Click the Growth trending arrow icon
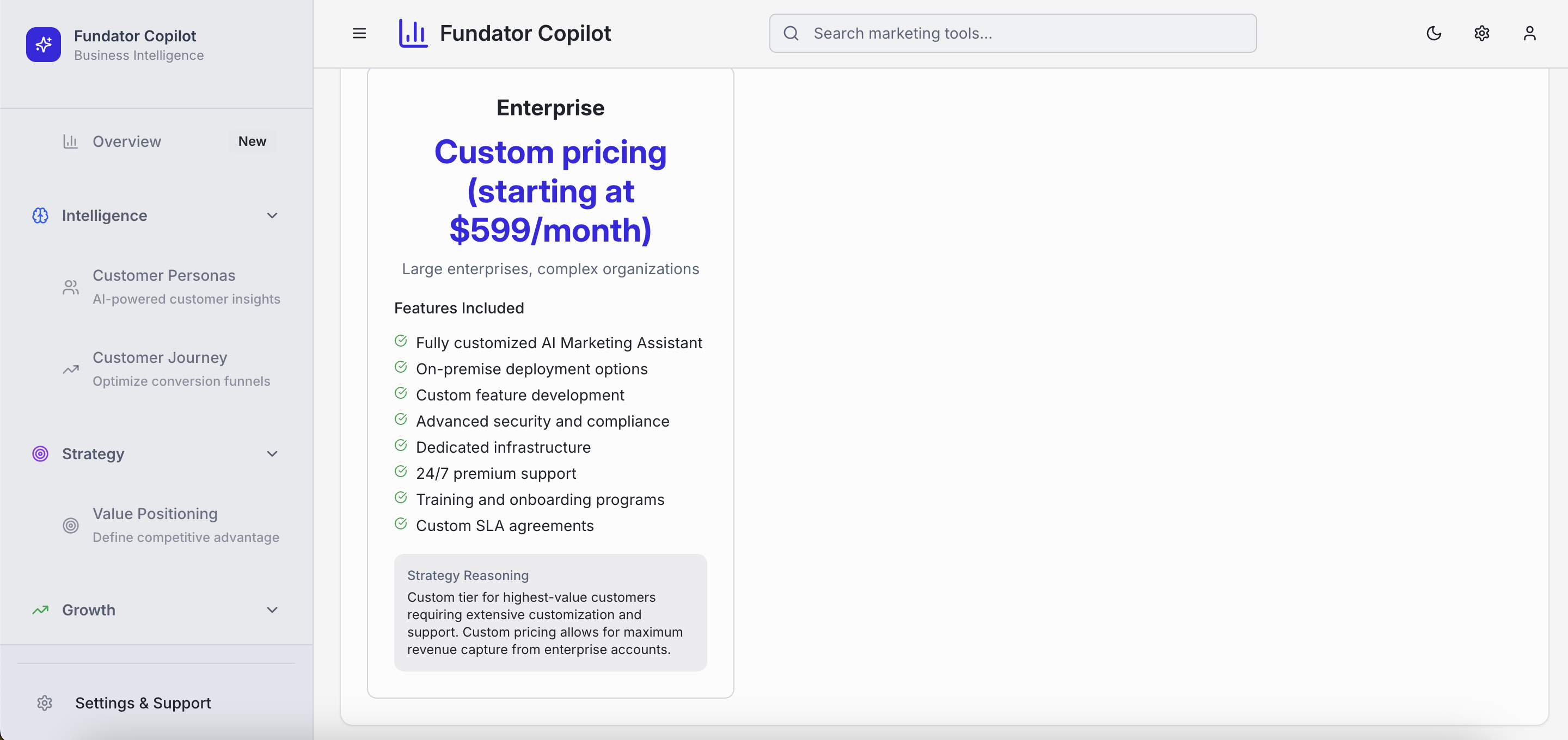This screenshot has height=740, width=1568. point(40,610)
